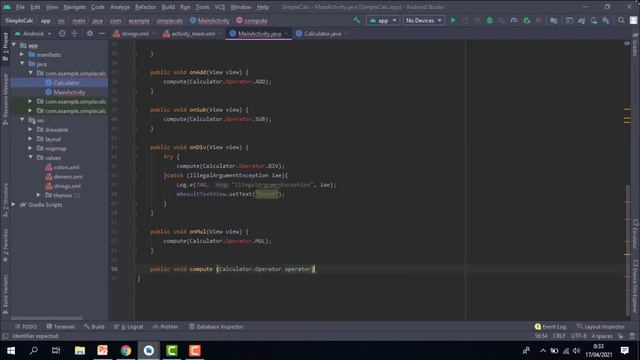This screenshot has height=360, width=640.
Task: Click the Collapse All icon in Project panel
Action: [x=75, y=33]
